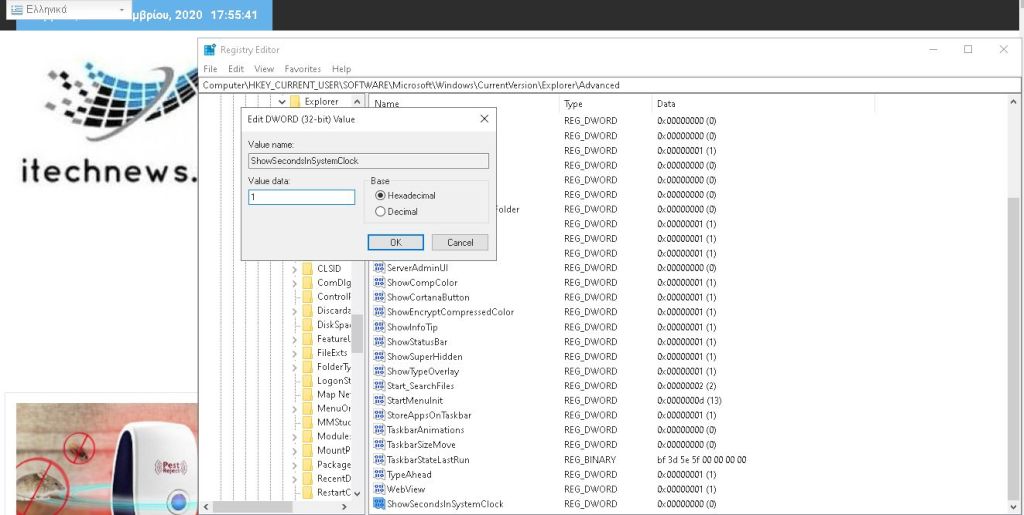
Task: Click the values list scroll down arrow
Action: (x=1013, y=506)
